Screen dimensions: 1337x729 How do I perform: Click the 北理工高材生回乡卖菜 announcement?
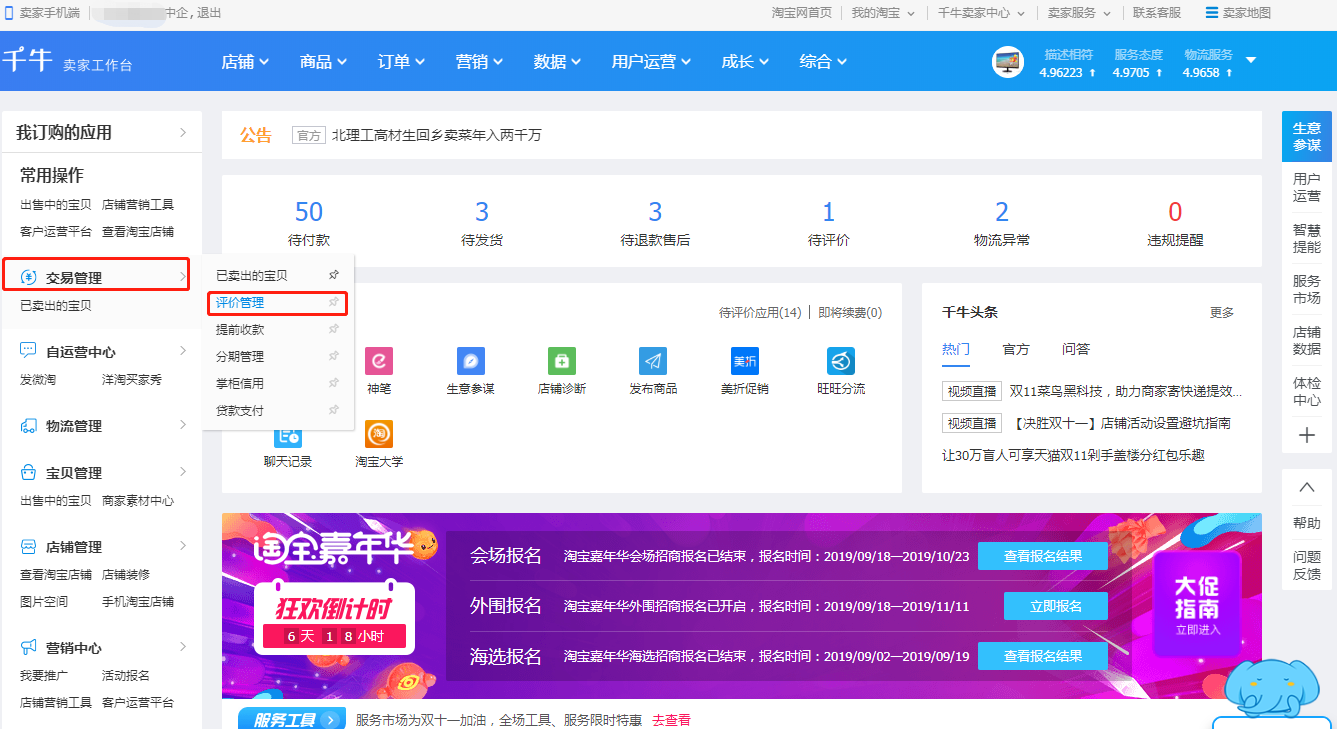437,135
